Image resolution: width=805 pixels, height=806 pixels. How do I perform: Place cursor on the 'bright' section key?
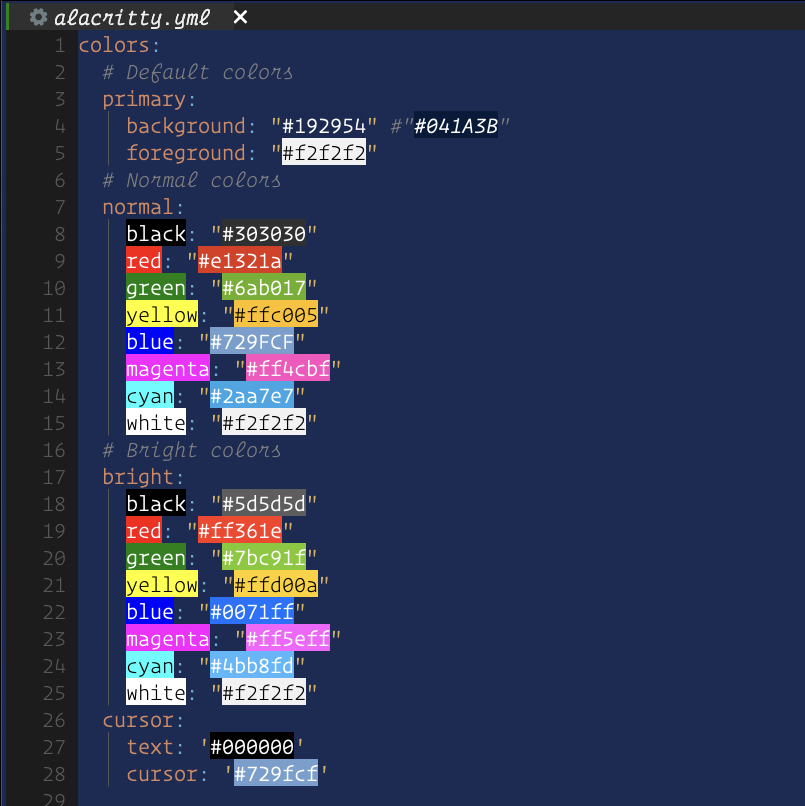(x=138, y=477)
